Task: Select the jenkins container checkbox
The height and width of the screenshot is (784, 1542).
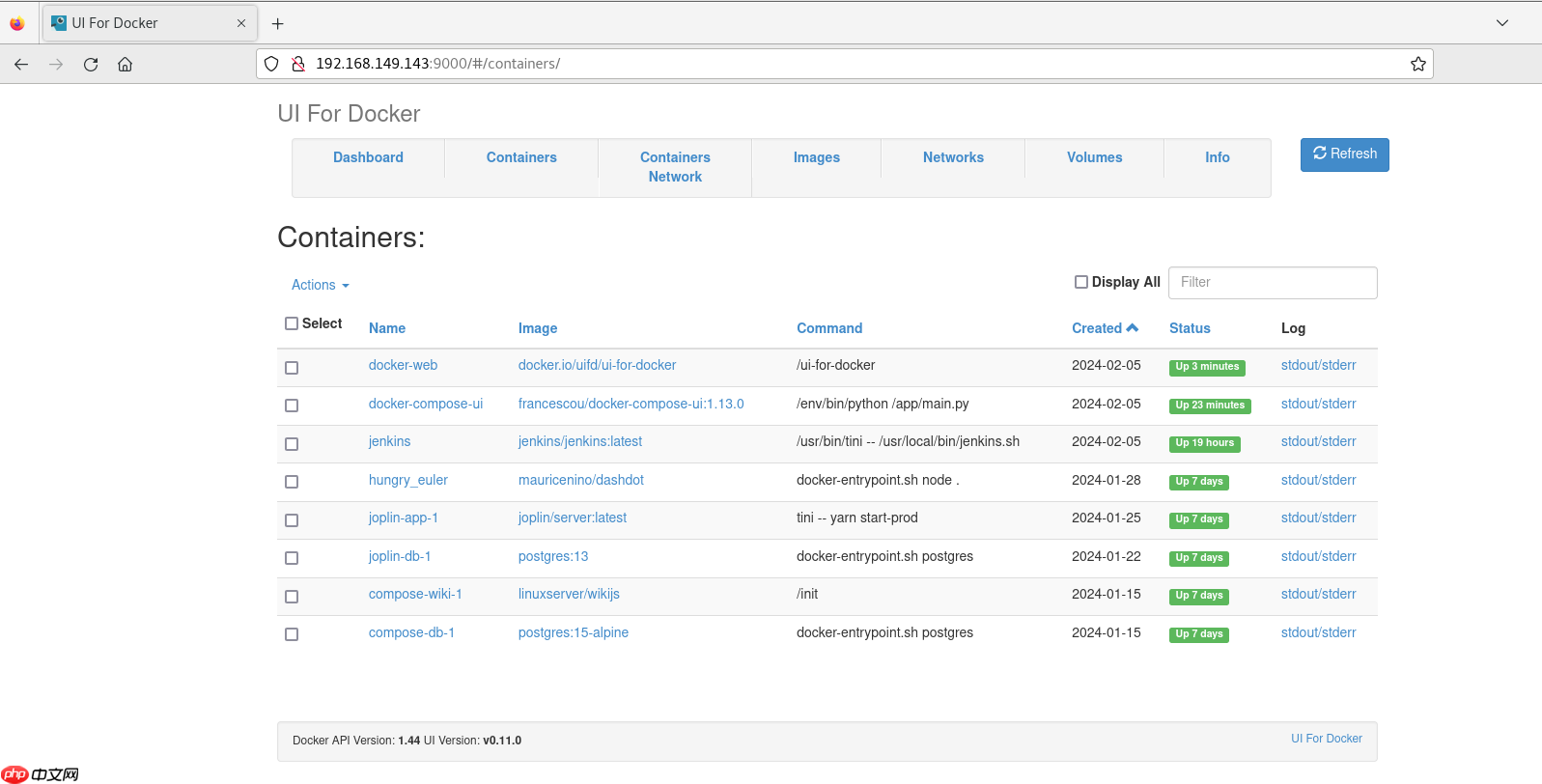Action: click(292, 444)
